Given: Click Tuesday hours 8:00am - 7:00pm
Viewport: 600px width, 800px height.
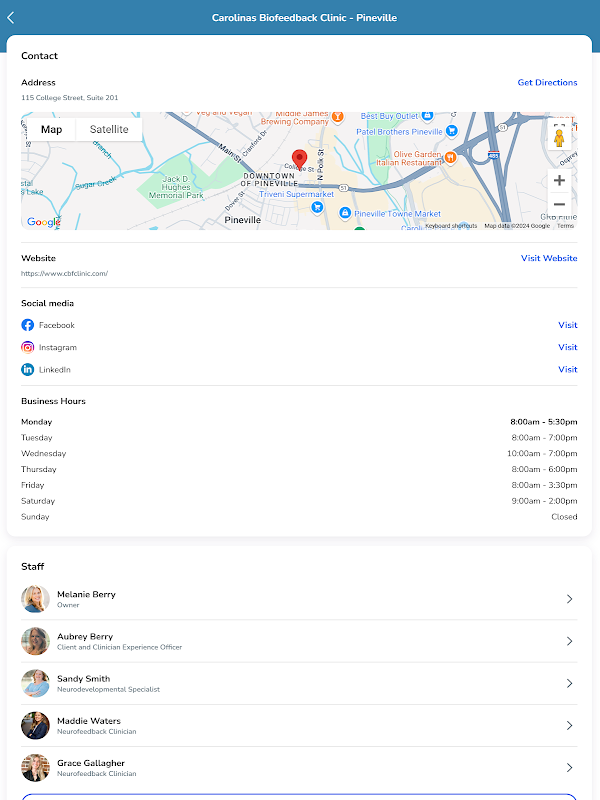Looking at the screenshot, I should pos(544,438).
